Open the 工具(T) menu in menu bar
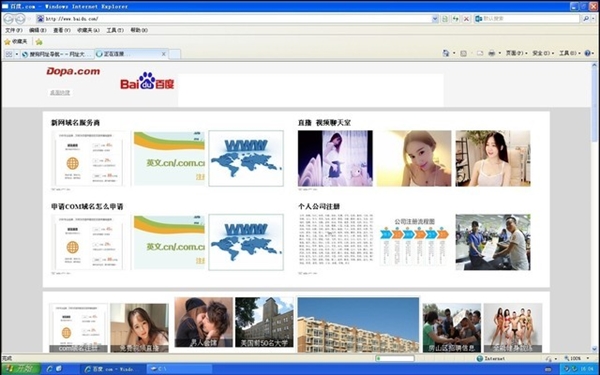600x375 pixels. point(115,30)
